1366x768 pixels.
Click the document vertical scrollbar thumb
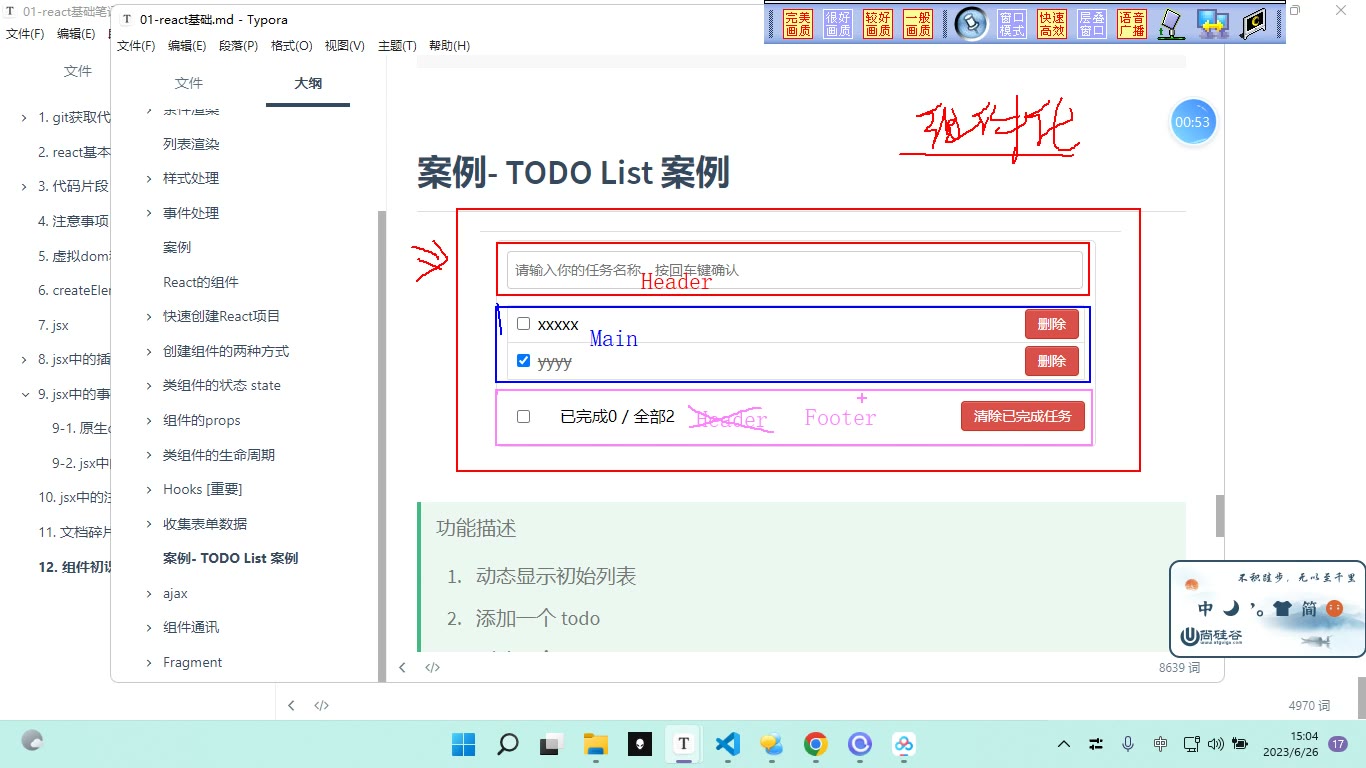click(1220, 515)
